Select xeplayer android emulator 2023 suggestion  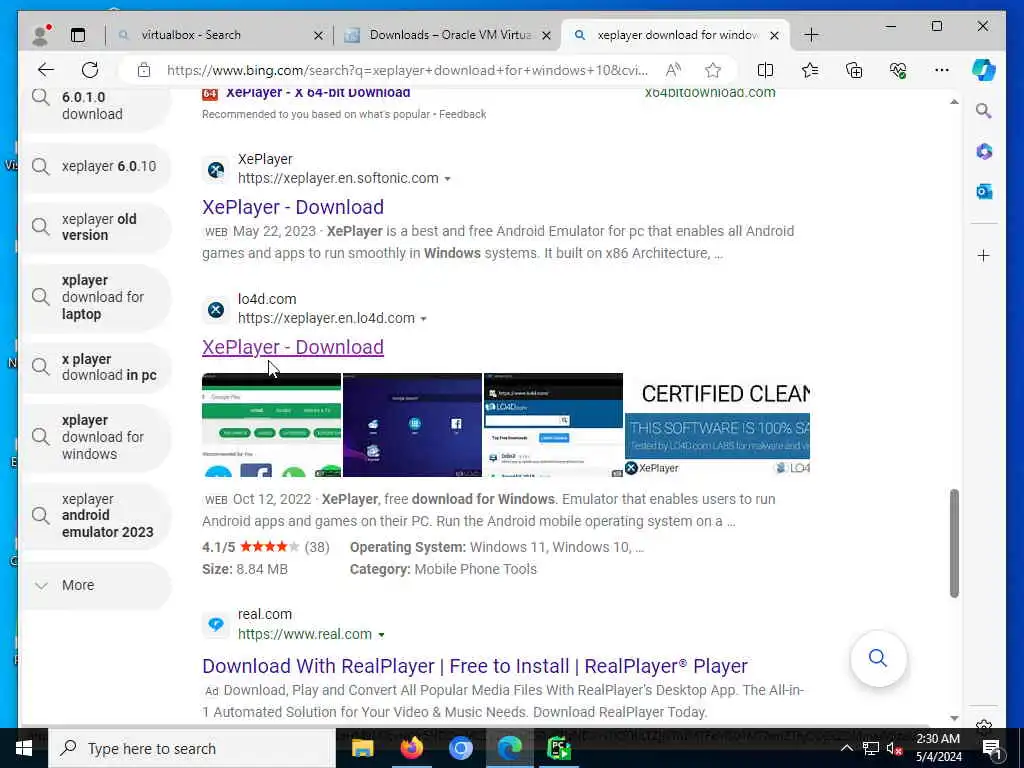click(97, 516)
